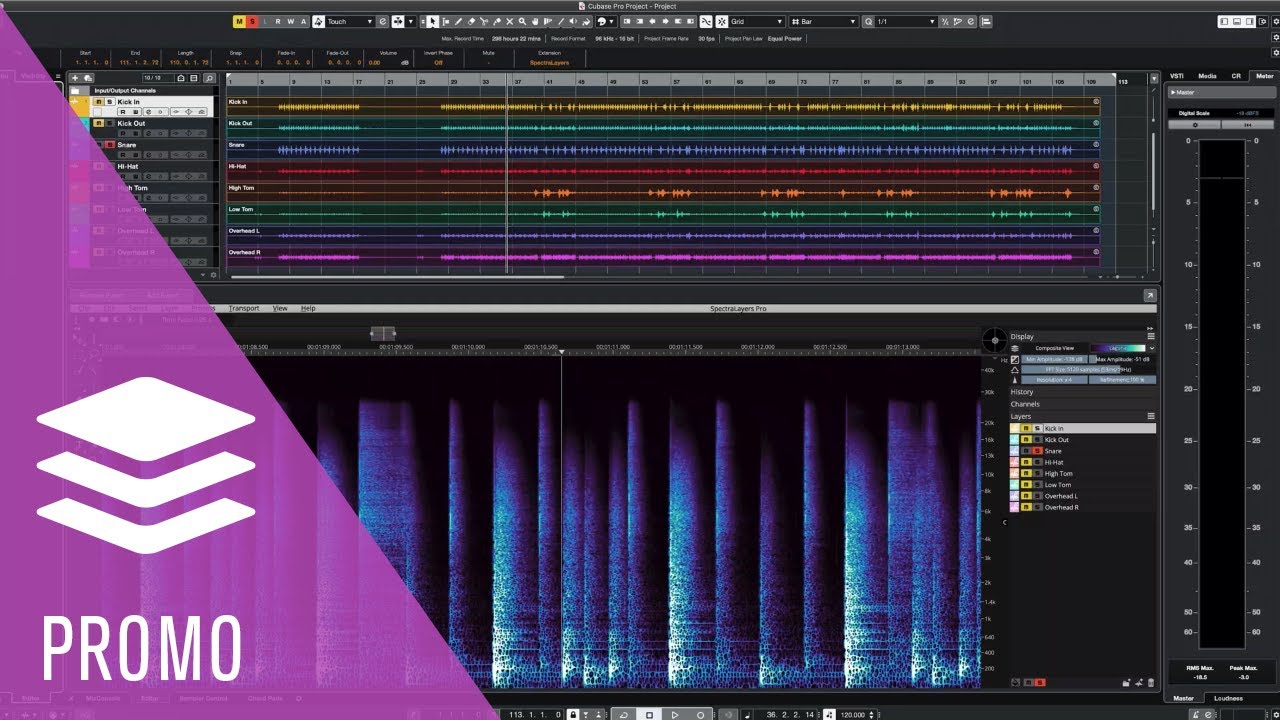Click the SpectraLayers 3D view navigator
This screenshot has height=720, width=1280.
(x=993, y=340)
